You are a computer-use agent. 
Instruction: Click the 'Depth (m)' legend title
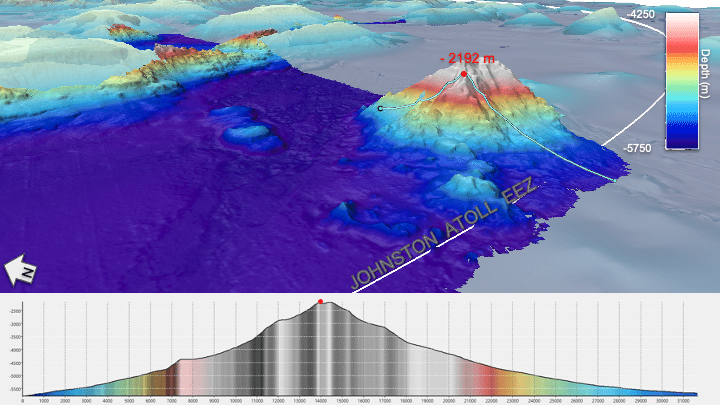click(705, 73)
